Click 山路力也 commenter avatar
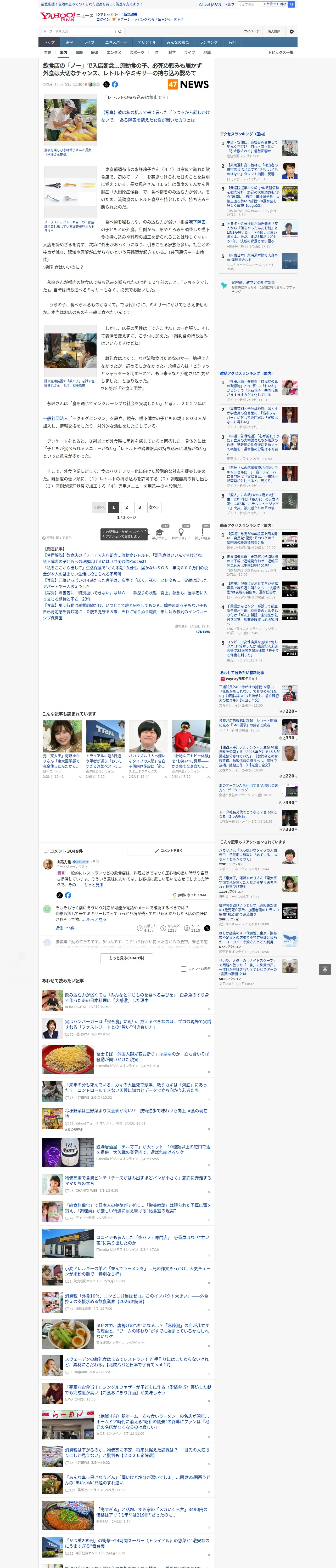This screenshot has width=336, height=1568. click(48, 864)
